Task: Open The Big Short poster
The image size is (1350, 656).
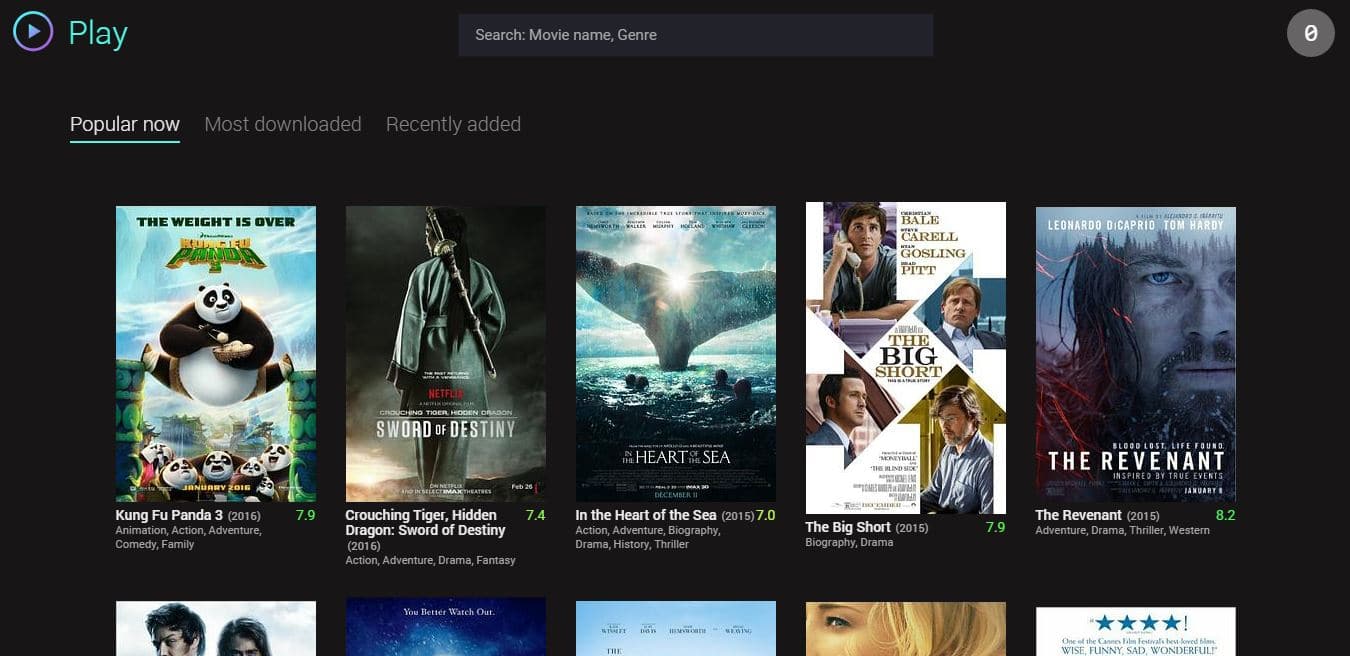Action: click(x=906, y=358)
